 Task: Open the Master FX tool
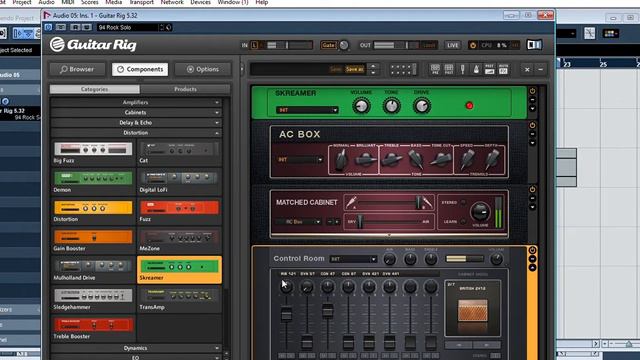[x=503, y=69]
